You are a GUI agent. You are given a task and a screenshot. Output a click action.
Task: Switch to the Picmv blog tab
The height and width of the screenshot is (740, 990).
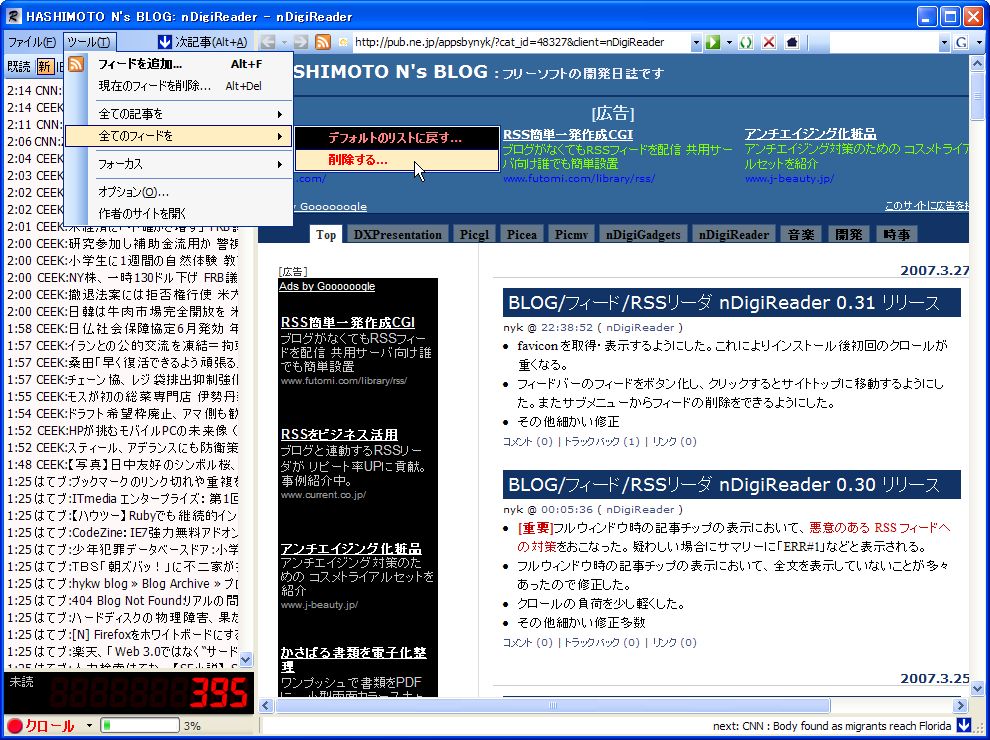(x=571, y=234)
